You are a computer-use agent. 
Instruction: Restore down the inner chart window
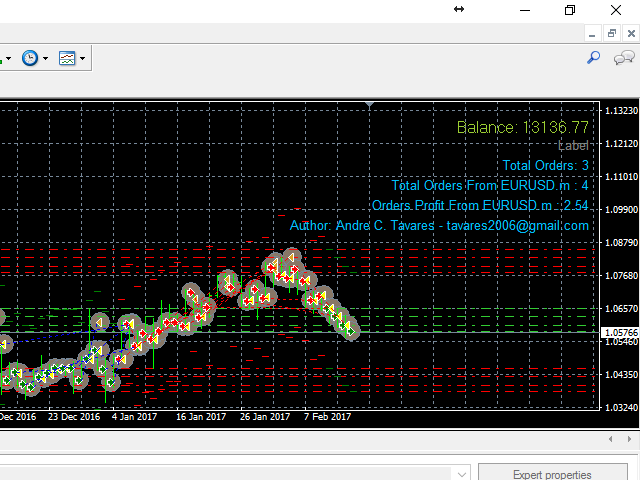pos(611,33)
